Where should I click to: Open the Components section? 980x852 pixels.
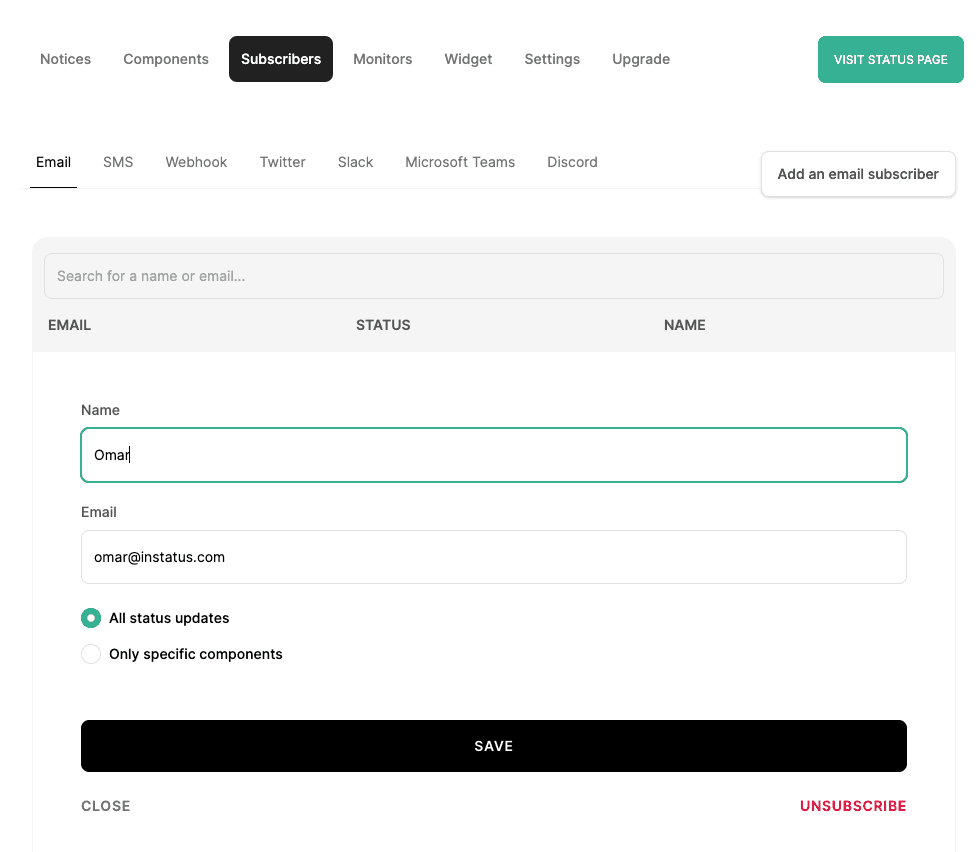pyautogui.click(x=165, y=59)
